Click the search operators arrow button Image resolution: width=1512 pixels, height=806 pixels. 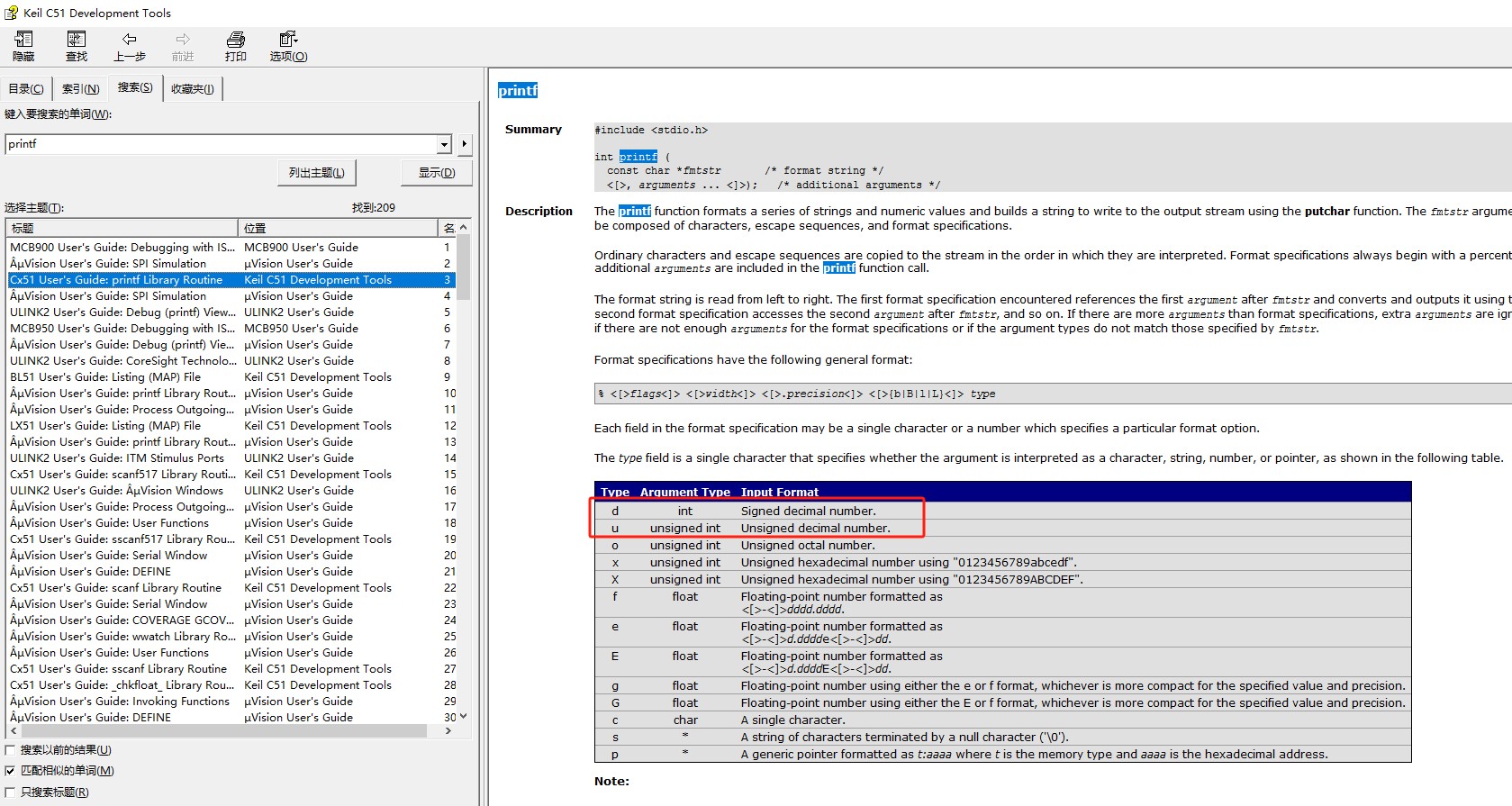(x=465, y=144)
